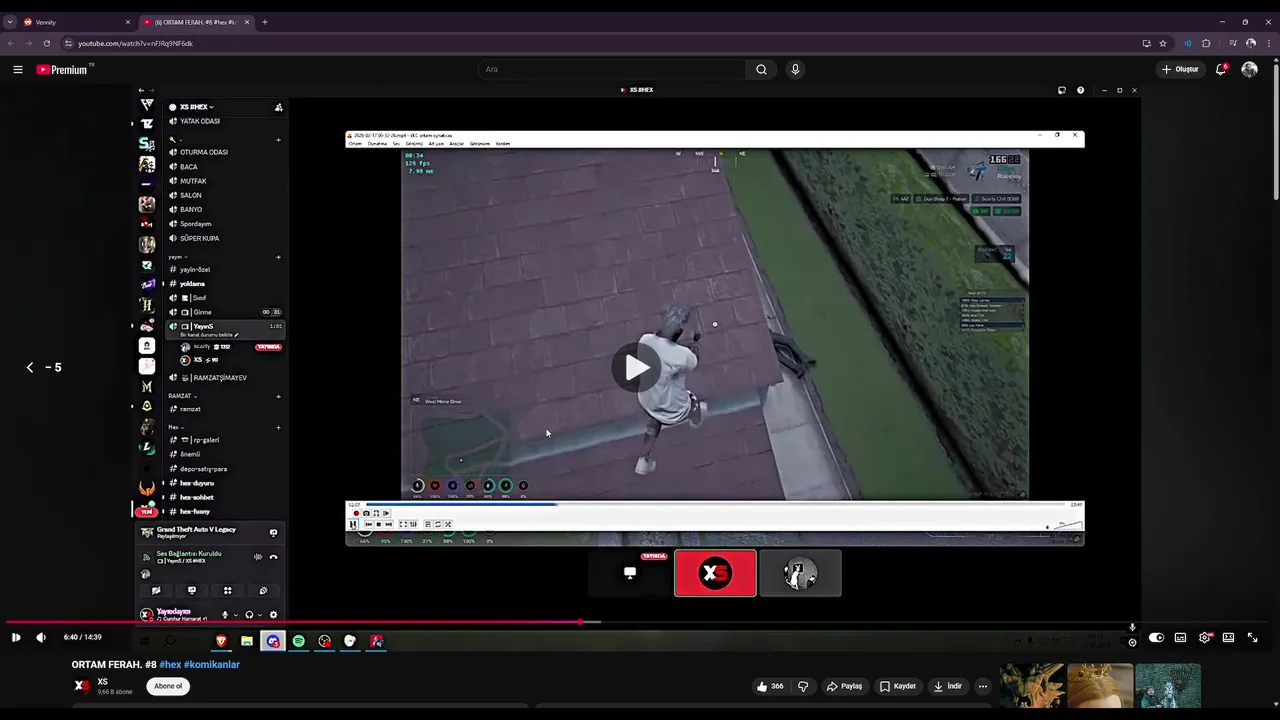Image resolution: width=1280 pixels, height=720 pixels.
Task: Dislike the video with thumbs down
Action: 802,686
